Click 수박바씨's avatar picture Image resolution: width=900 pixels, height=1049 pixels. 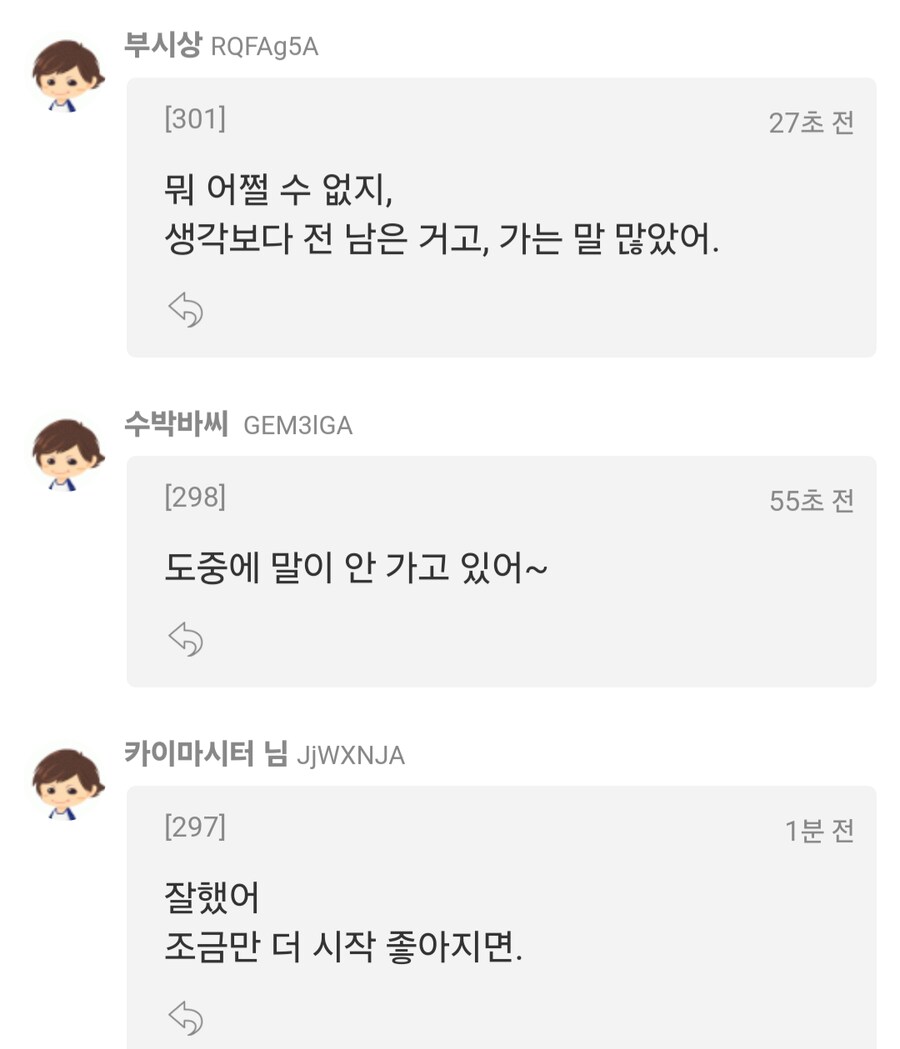[68, 455]
